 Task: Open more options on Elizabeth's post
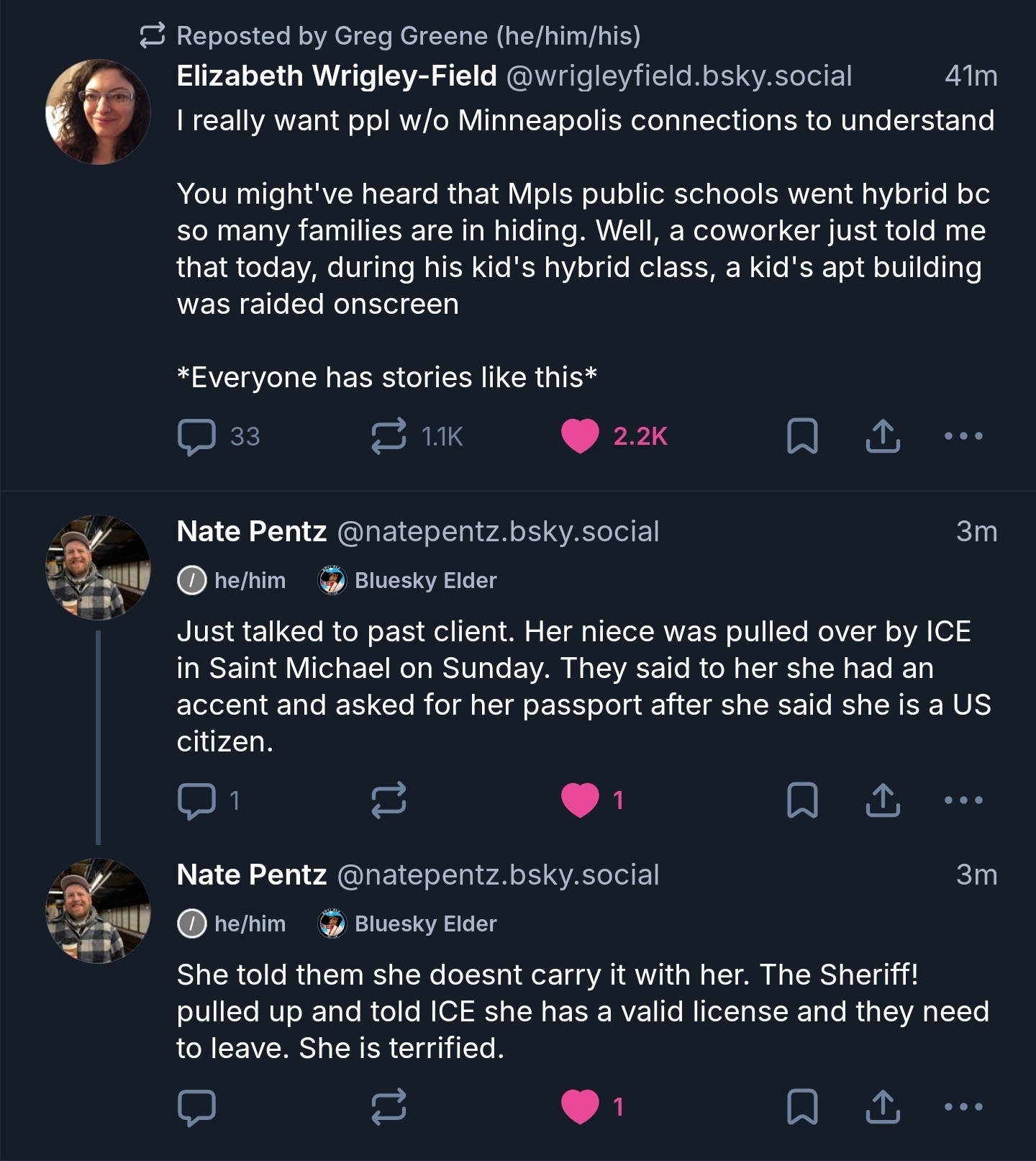click(963, 436)
